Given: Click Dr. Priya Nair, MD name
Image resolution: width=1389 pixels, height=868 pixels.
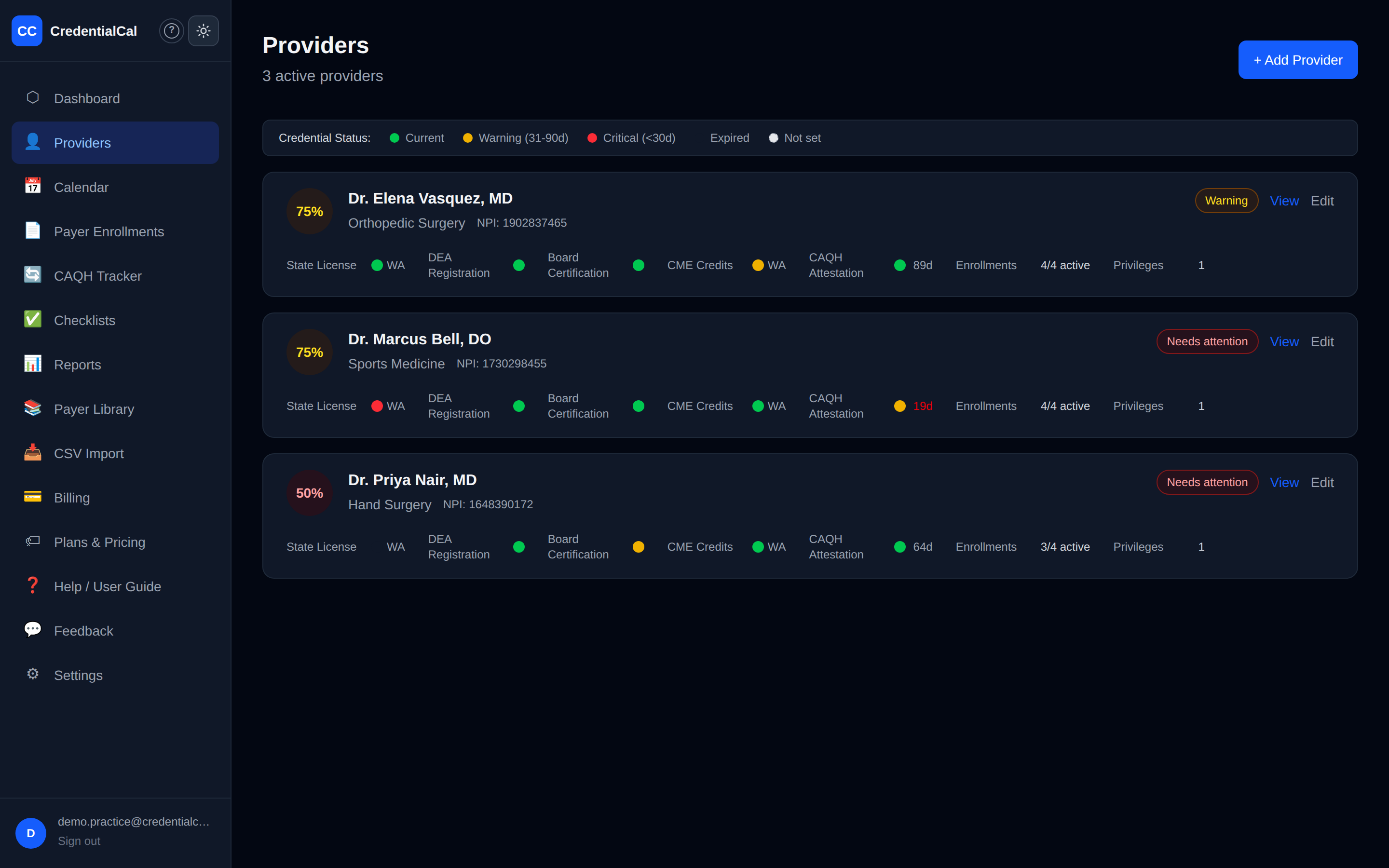Looking at the screenshot, I should (412, 480).
